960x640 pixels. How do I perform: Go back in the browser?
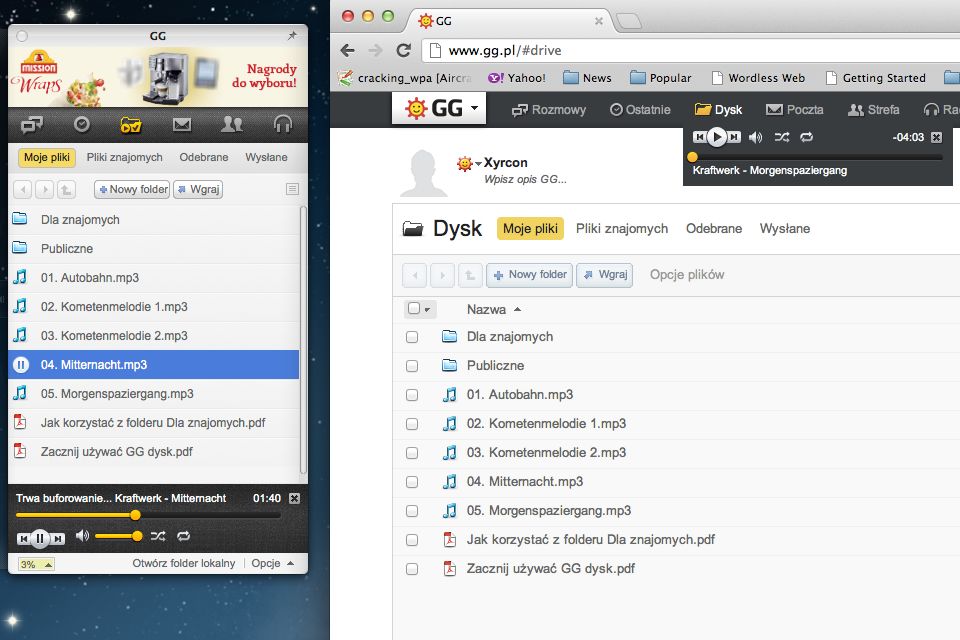(347, 50)
